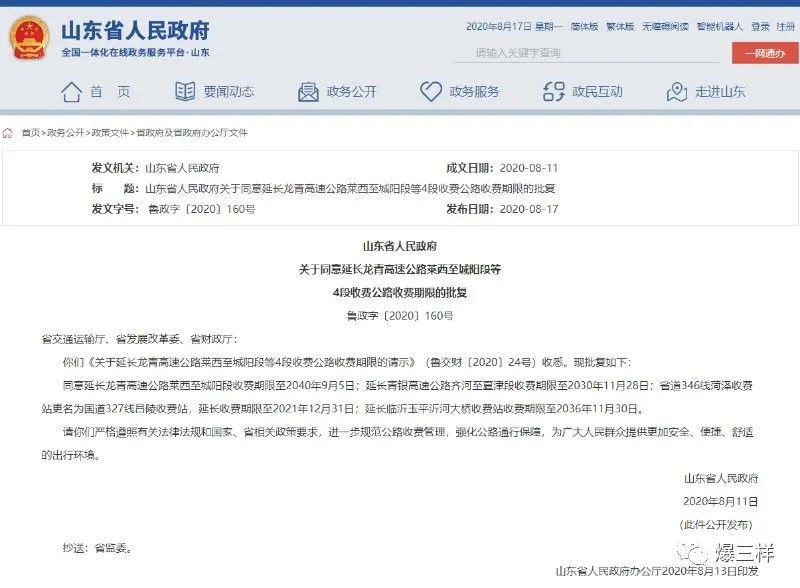The height and width of the screenshot is (588, 800).
Task: Click the 登录 login link
Action: [760, 27]
